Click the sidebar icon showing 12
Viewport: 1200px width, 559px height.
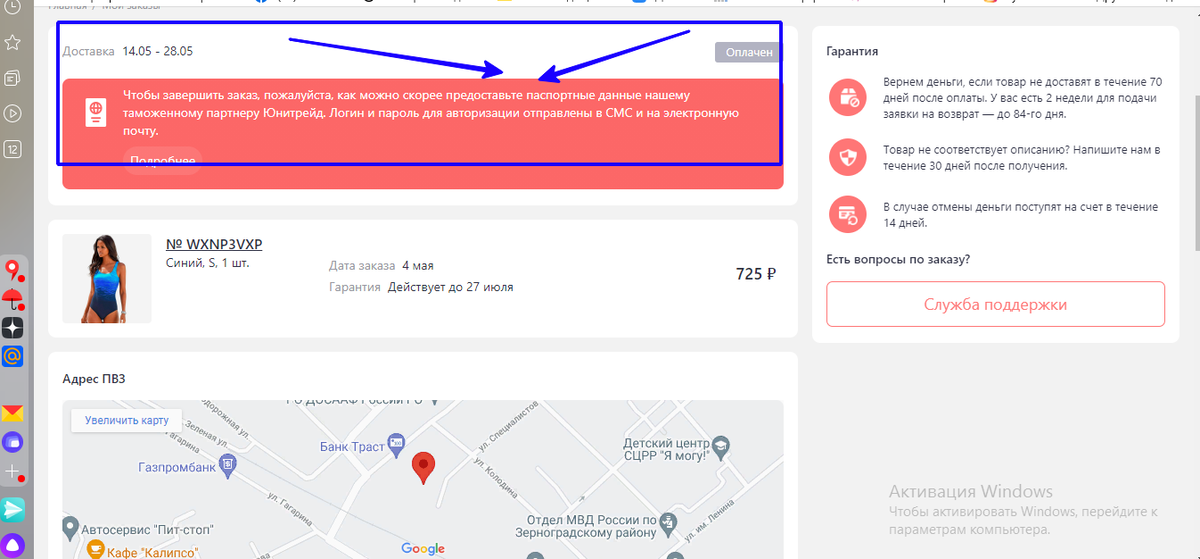click(x=13, y=149)
